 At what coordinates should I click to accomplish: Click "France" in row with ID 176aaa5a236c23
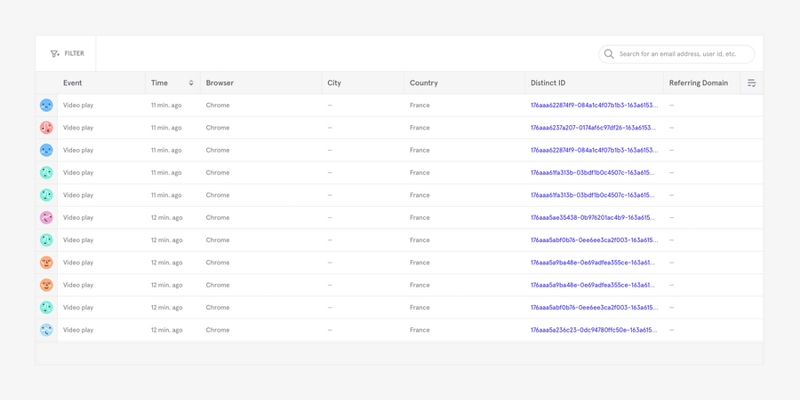419,330
